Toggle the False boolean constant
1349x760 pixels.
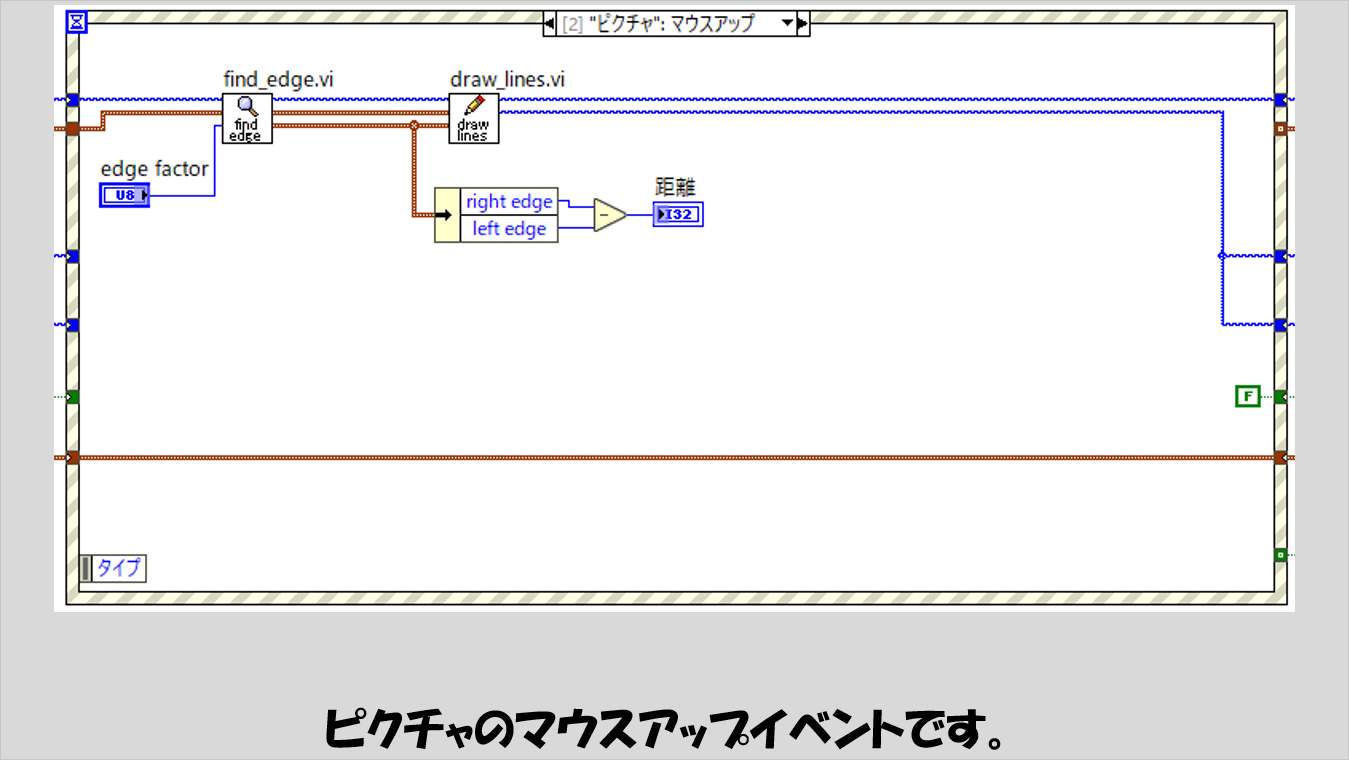click(x=1247, y=397)
